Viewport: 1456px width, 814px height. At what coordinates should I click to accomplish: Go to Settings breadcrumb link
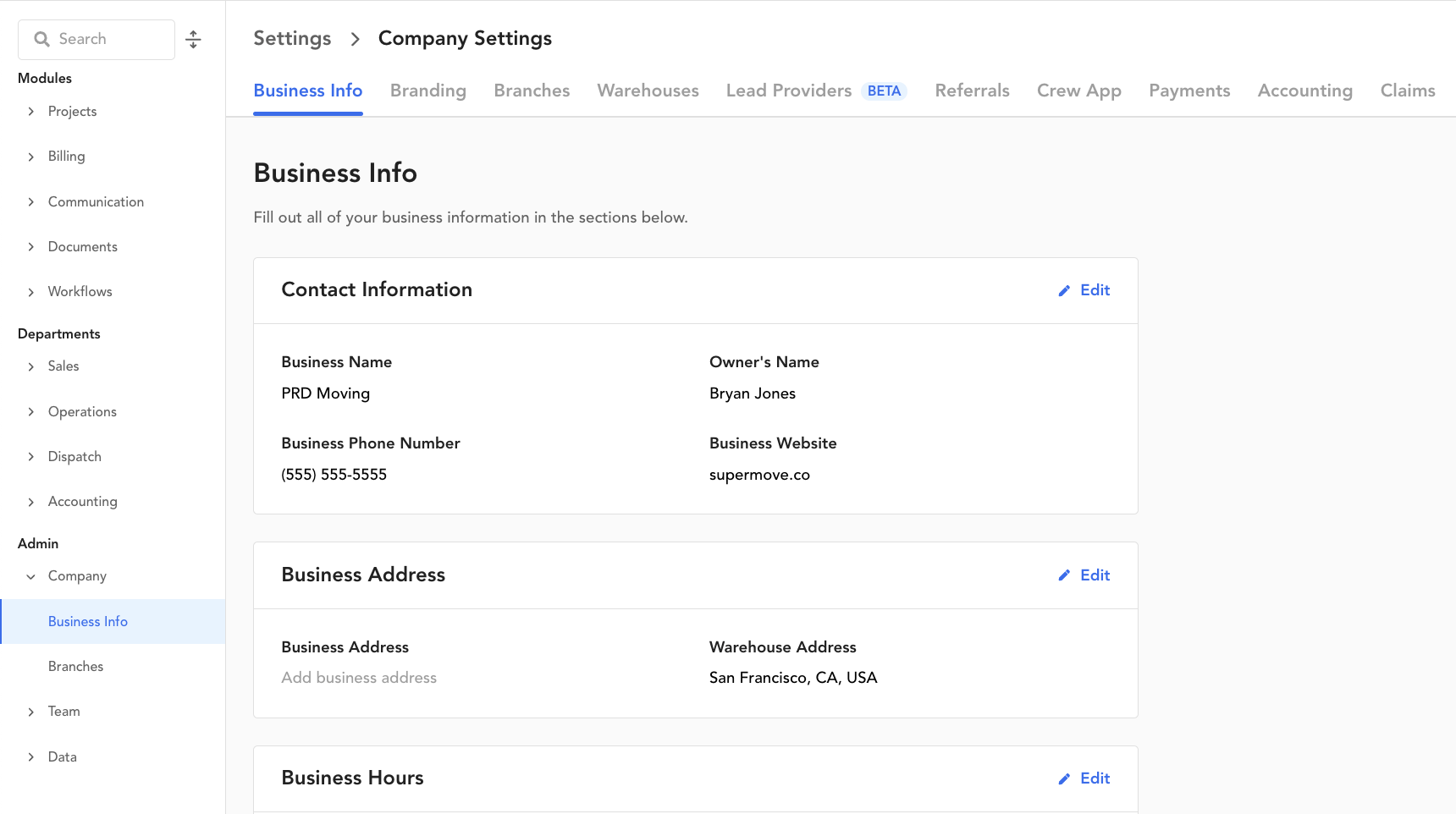[292, 38]
